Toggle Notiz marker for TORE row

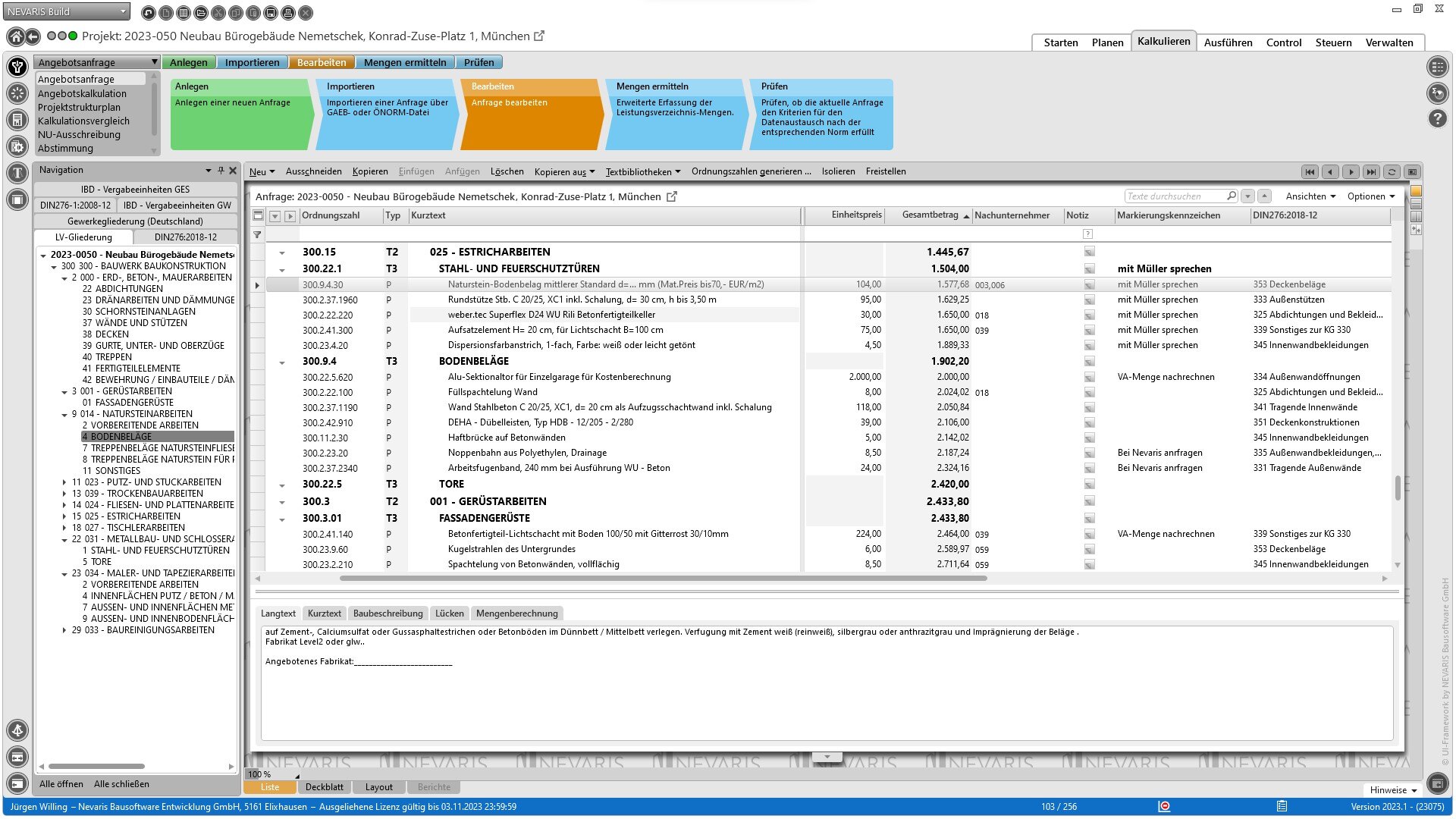1089,485
